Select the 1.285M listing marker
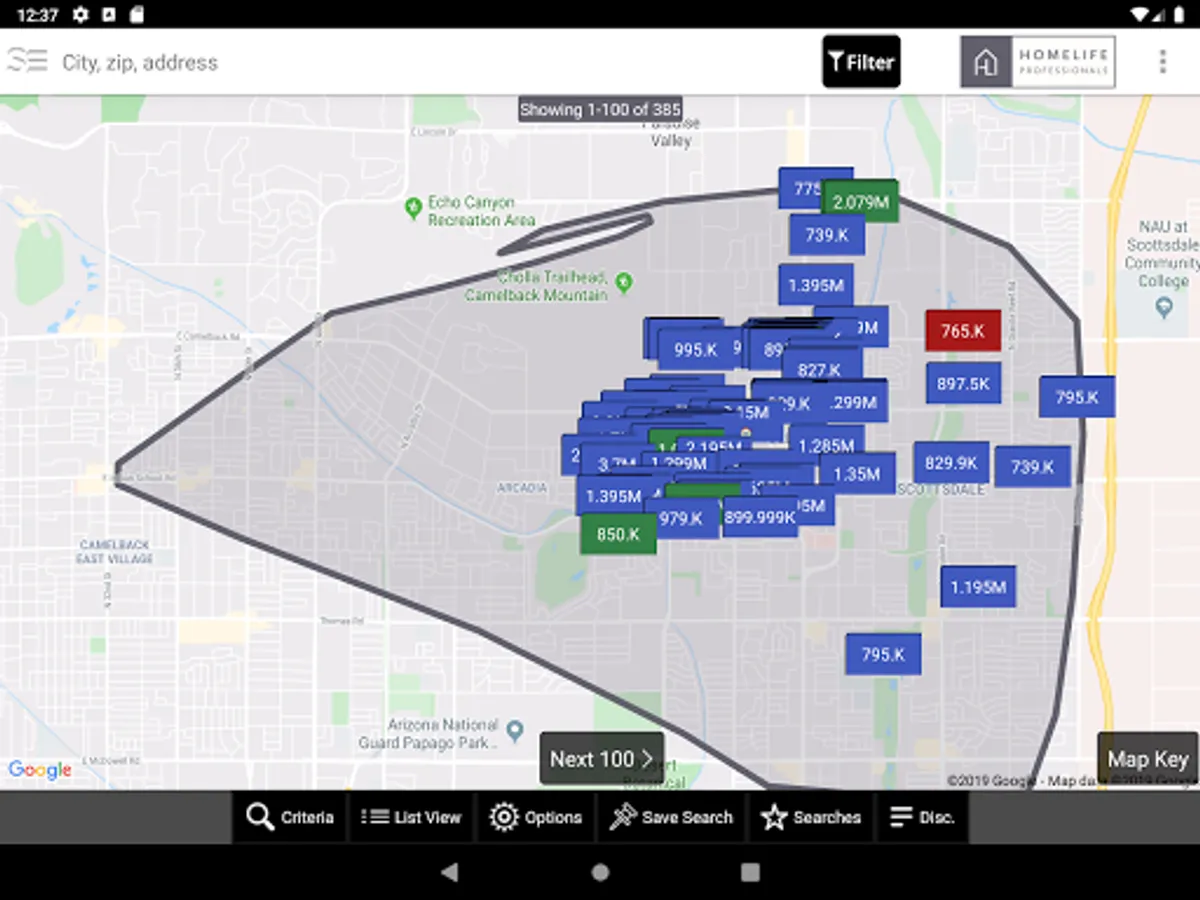The height and width of the screenshot is (900, 1200). pyautogui.click(x=827, y=446)
